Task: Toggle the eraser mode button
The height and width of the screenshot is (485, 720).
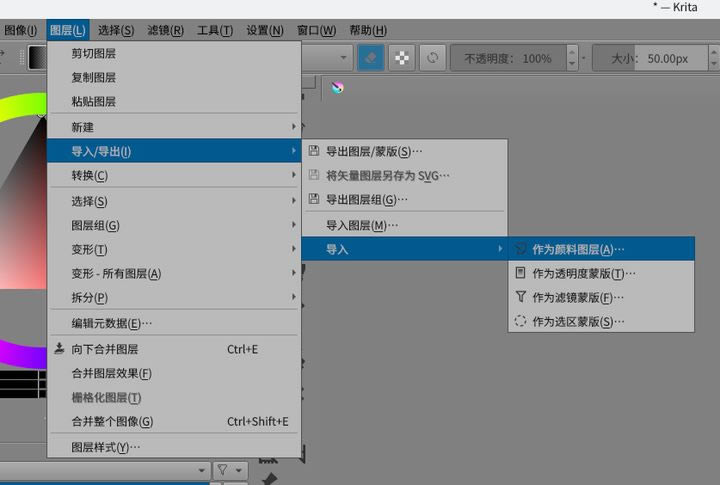Action: 371,58
